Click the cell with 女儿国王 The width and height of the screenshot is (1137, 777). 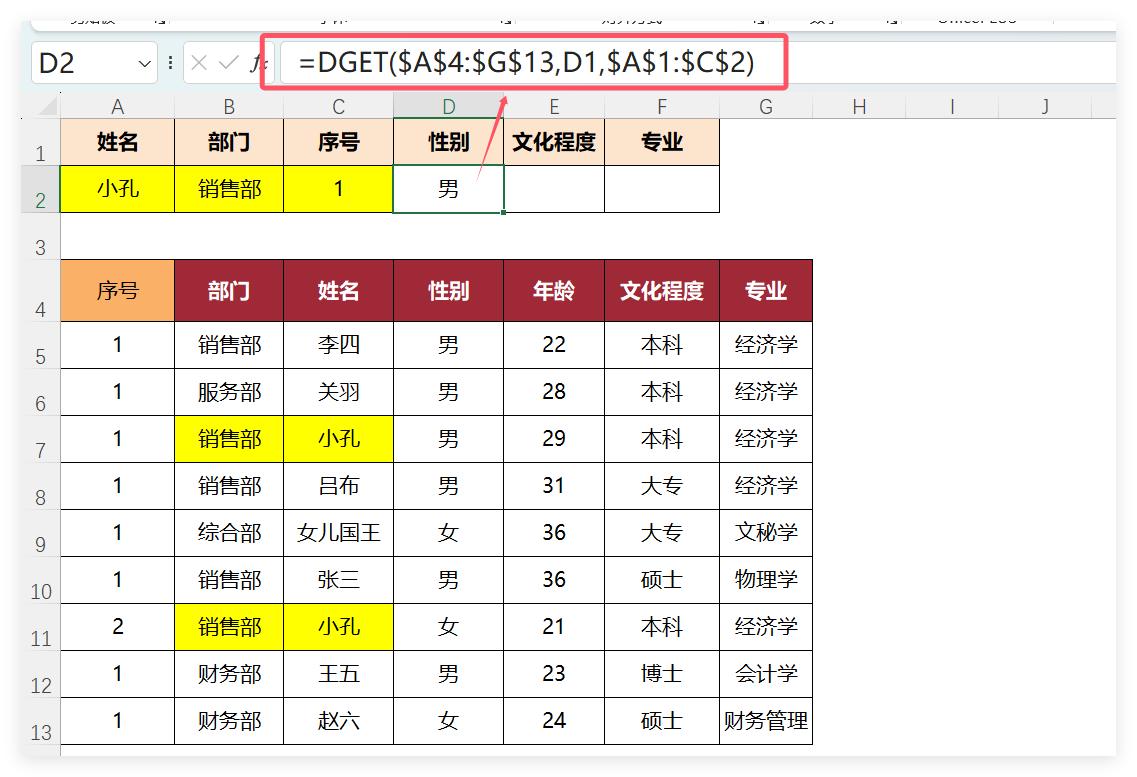click(339, 533)
